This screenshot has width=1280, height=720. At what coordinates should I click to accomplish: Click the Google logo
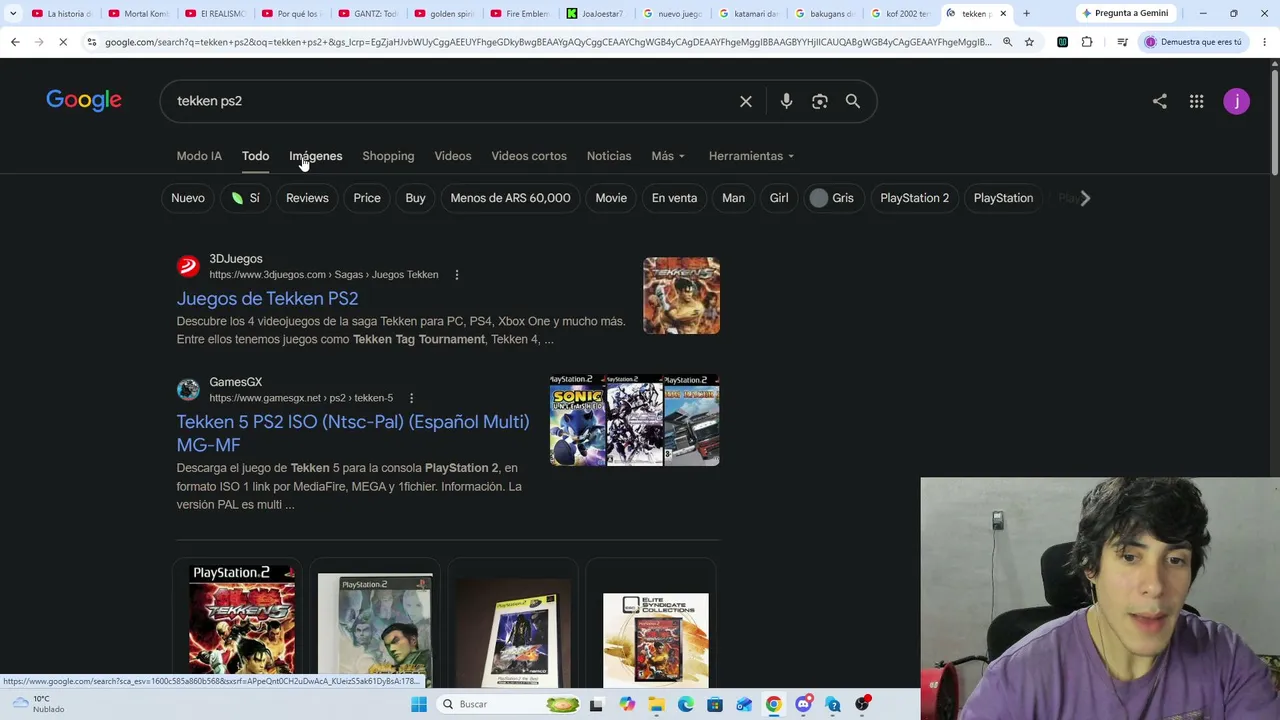pyautogui.click(x=84, y=100)
